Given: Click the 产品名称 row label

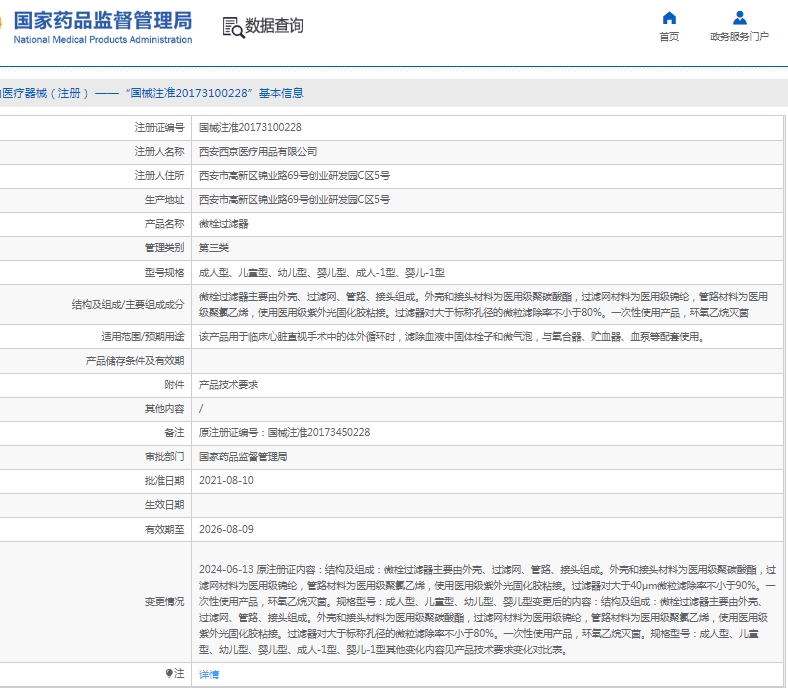Looking at the screenshot, I should coord(164,224).
